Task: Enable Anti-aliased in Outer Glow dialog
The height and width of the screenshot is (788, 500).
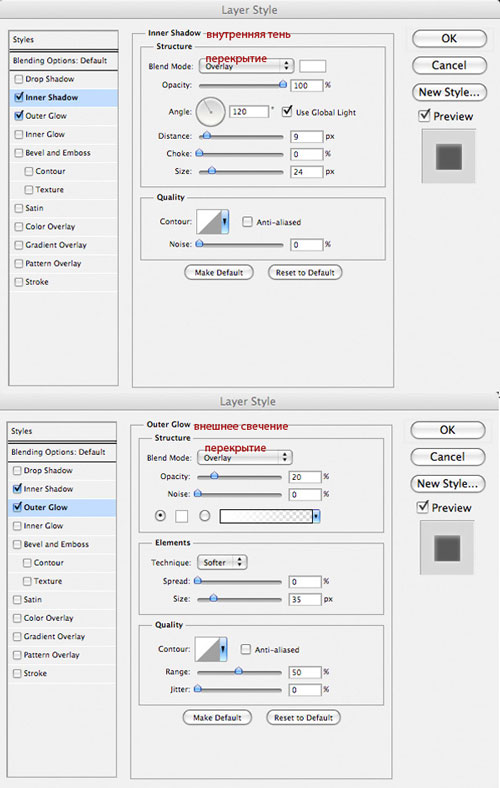Action: (x=245, y=649)
